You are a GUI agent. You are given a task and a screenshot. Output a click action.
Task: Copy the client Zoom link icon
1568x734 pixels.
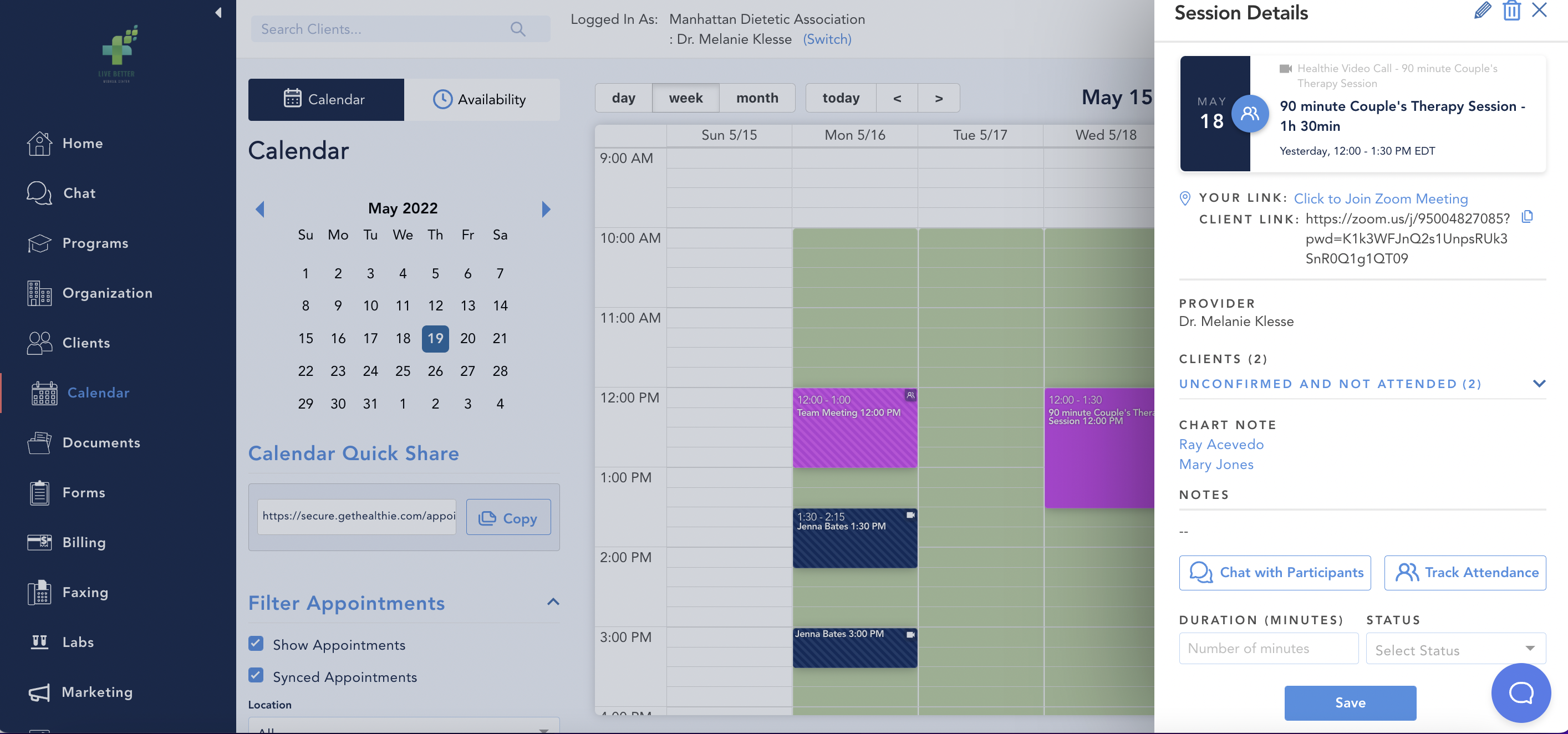1528,217
